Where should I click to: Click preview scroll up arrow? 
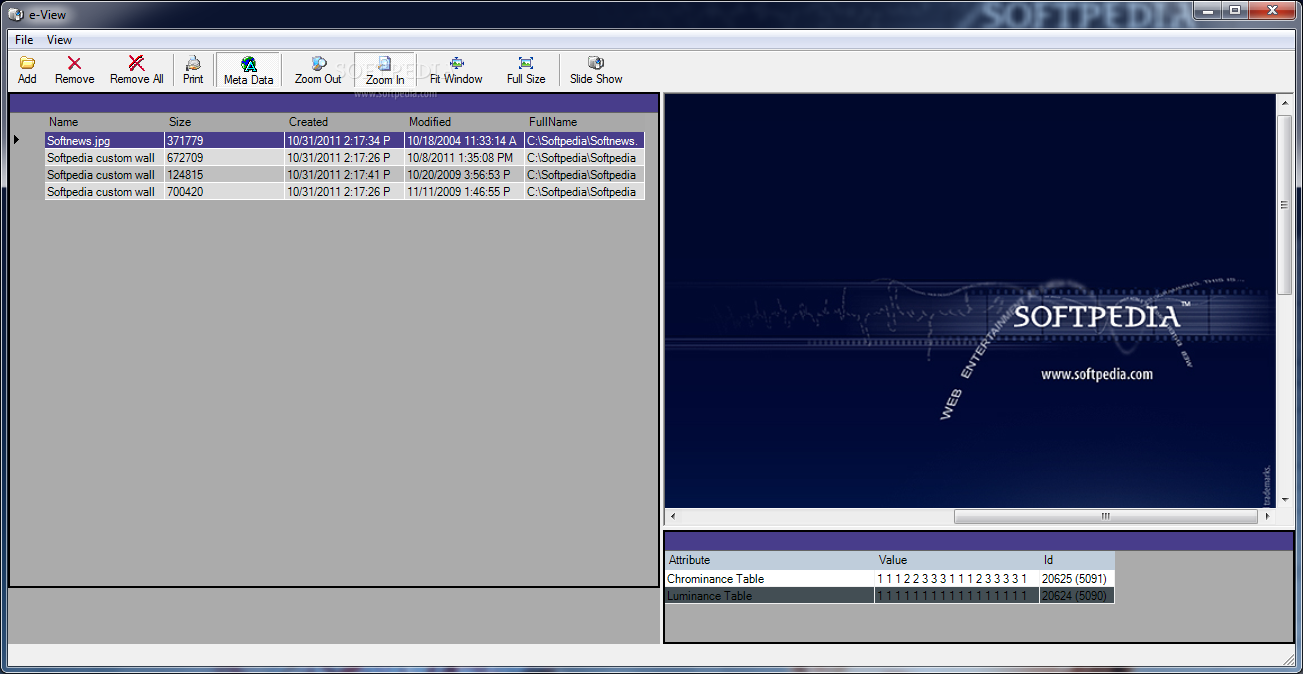pos(1285,102)
